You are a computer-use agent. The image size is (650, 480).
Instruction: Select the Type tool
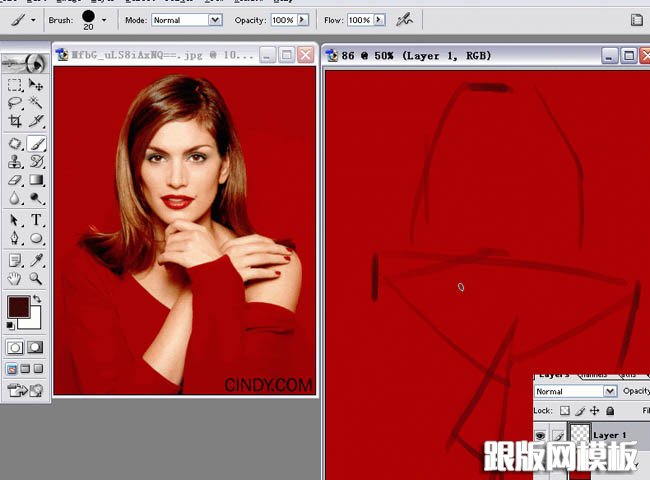(36, 219)
